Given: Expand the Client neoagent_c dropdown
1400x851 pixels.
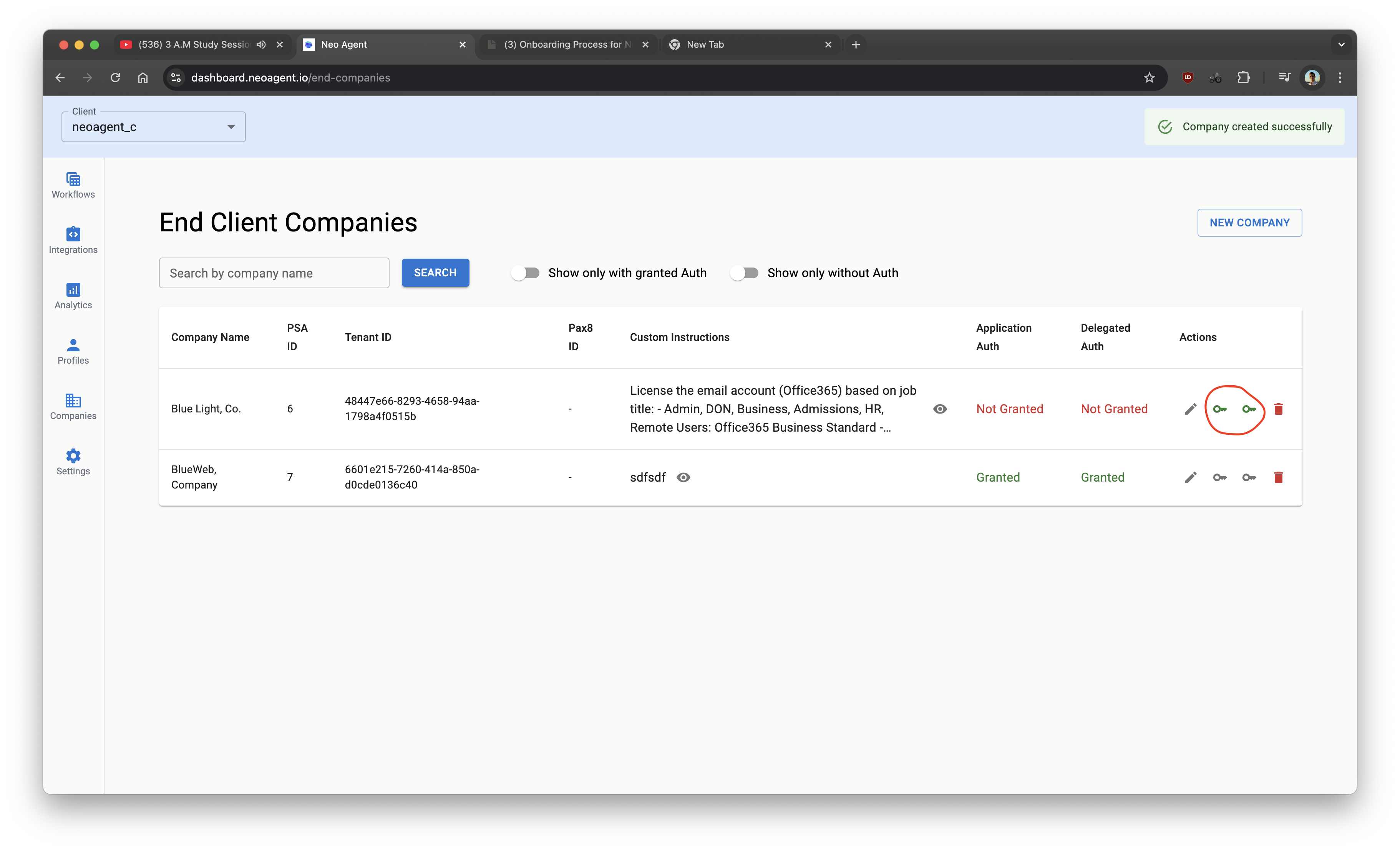Looking at the screenshot, I should (x=153, y=127).
